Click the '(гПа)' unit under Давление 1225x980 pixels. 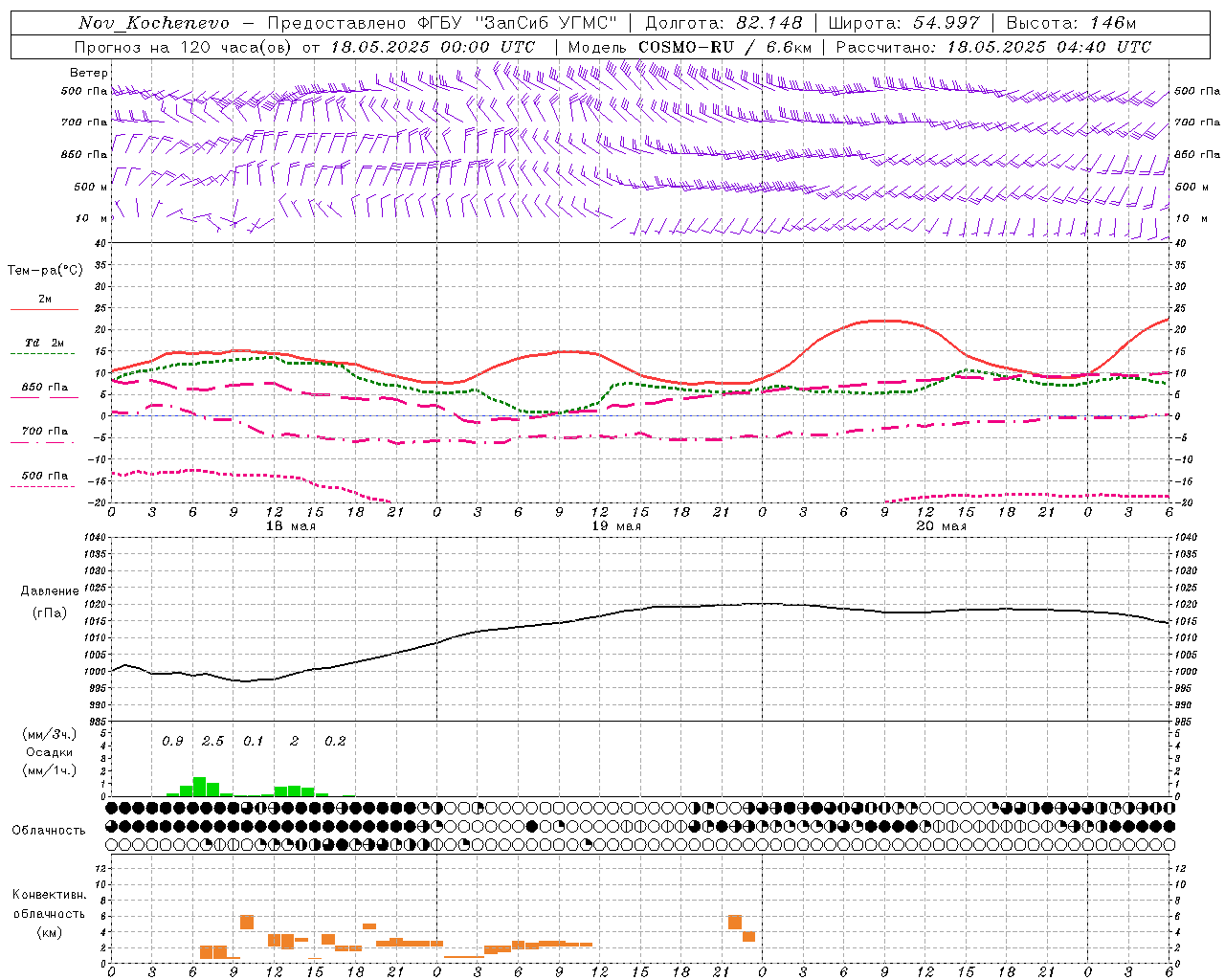pos(50,613)
